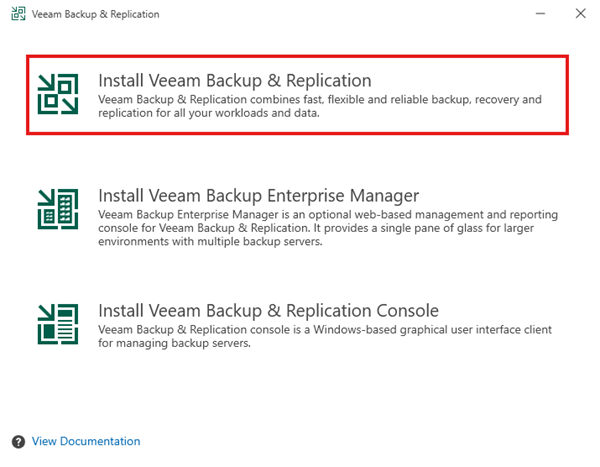Image resolution: width=600 pixels, height=467 pixels.
Task: Click the 'Veeam Backup & Replication' window title text
Action: [x=96, y=15]
